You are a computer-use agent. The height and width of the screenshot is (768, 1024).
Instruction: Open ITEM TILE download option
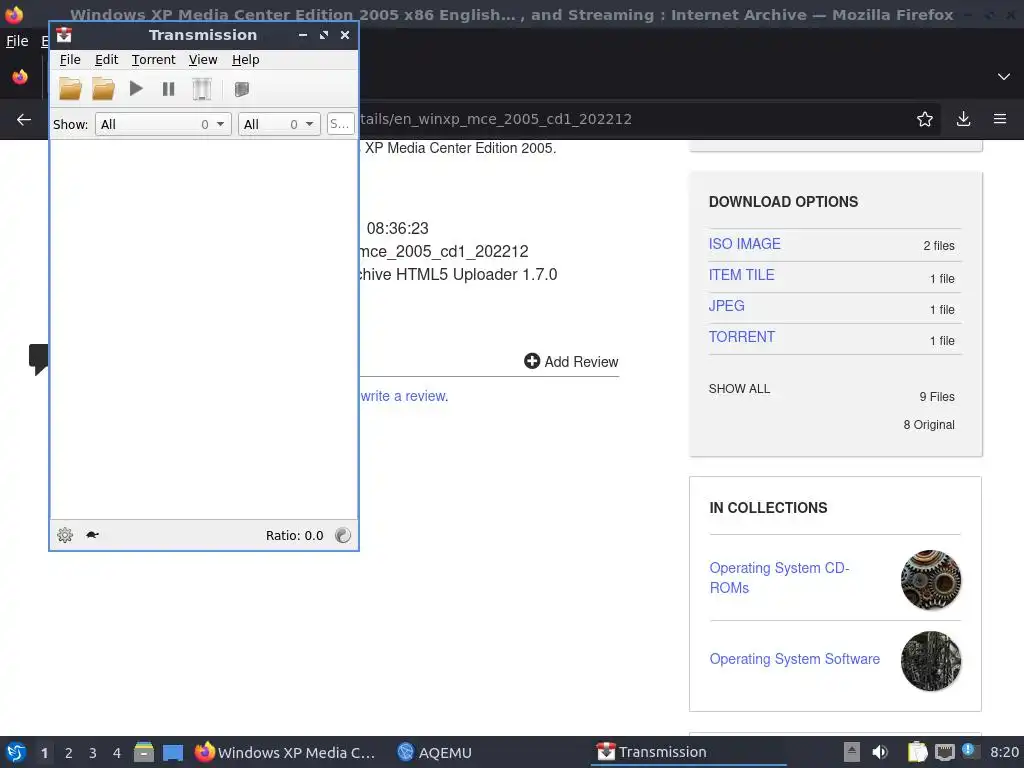tap(741, 275)
